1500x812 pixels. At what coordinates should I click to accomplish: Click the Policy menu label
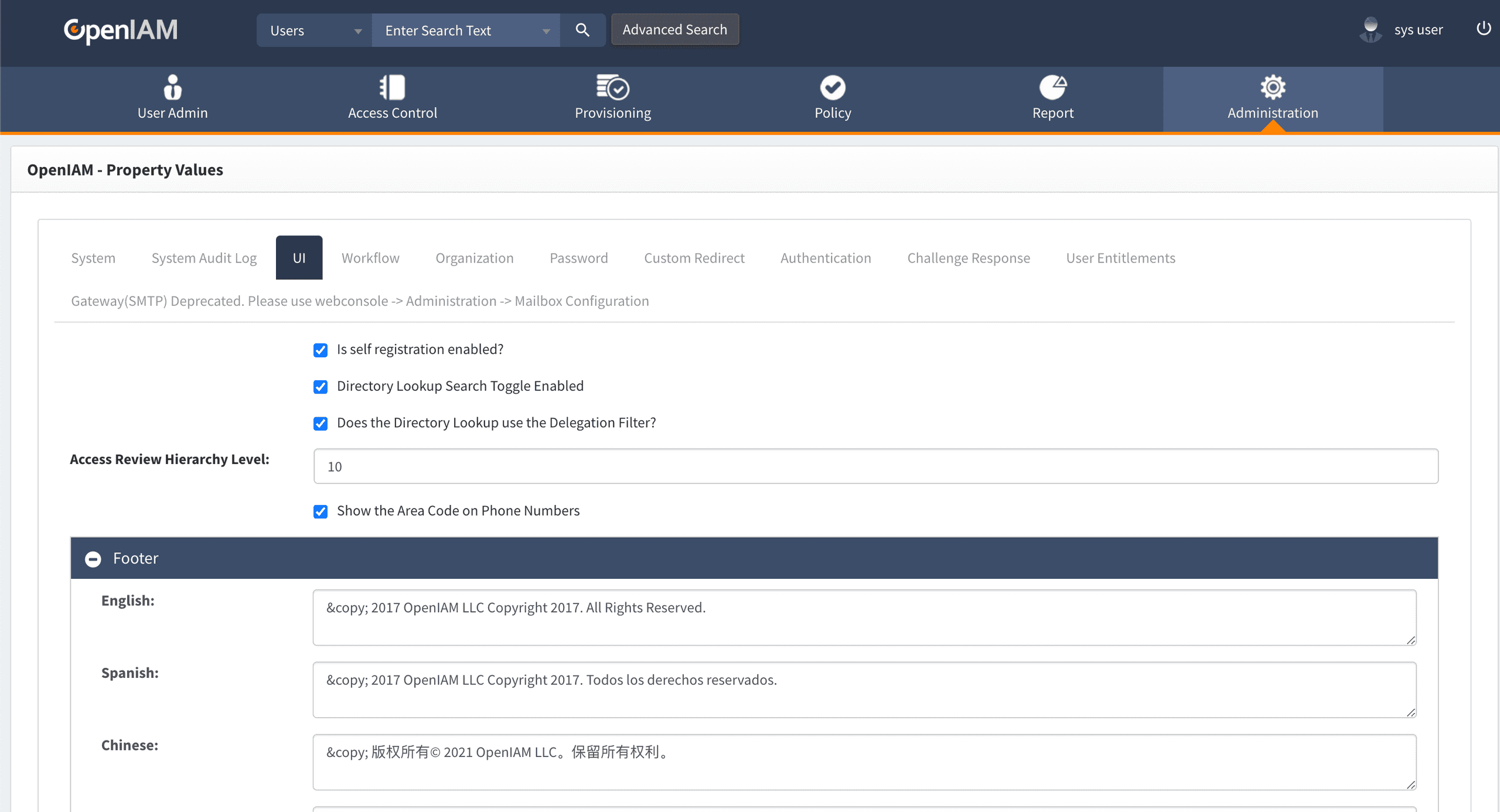coord(833,113)
